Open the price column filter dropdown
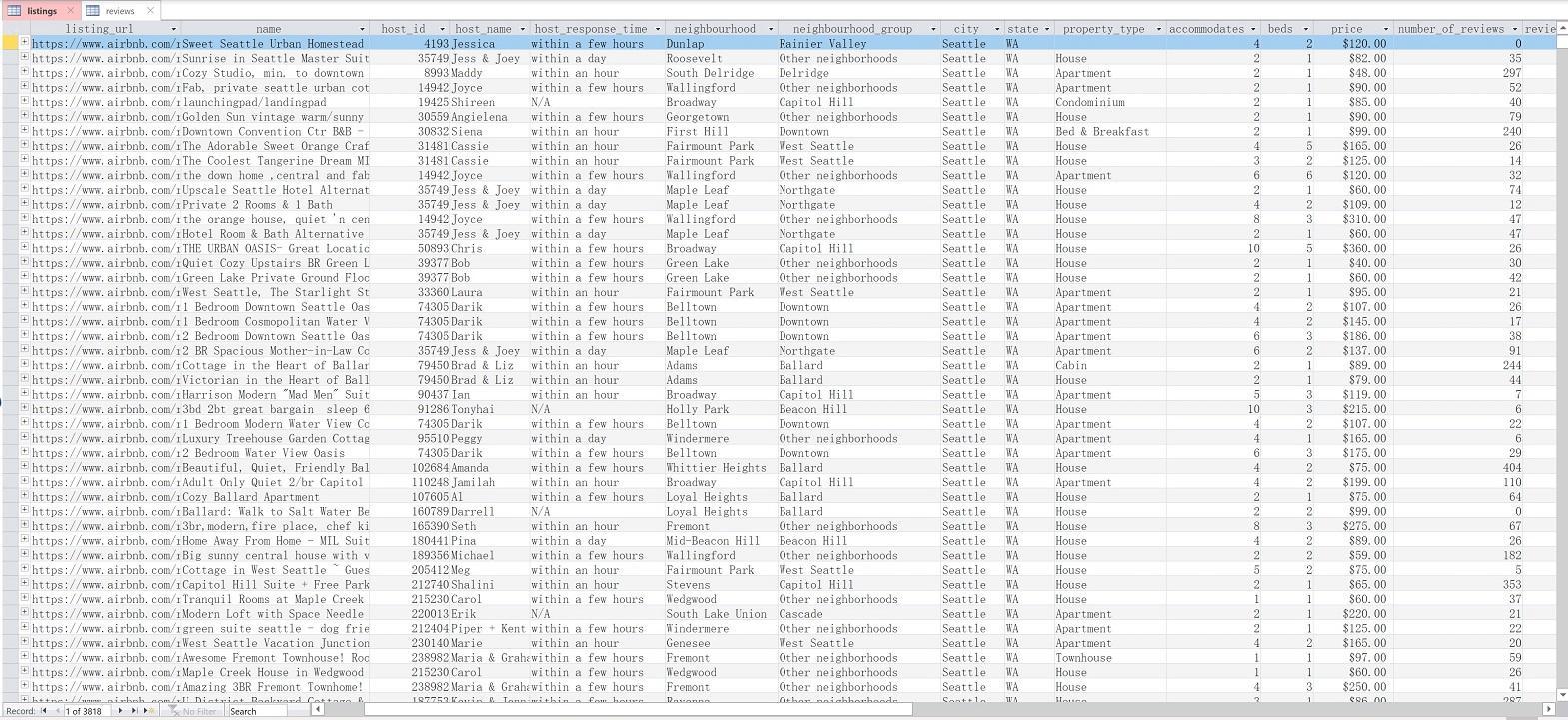Image resolution: width=1568 pixels, height=720 pixels. tap(1385, 29)
